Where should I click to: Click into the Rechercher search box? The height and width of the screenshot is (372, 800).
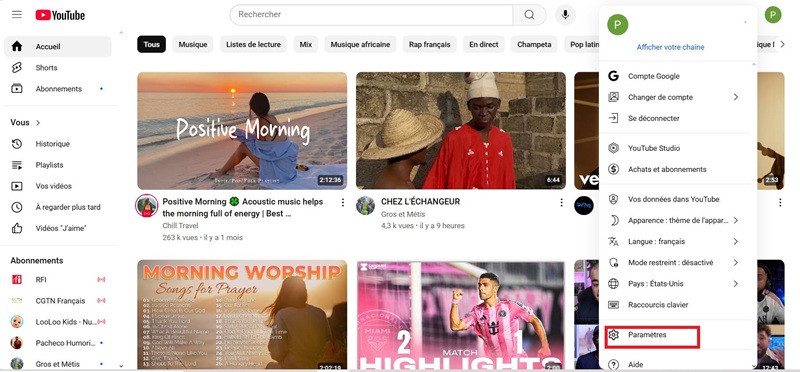(371, 15)
